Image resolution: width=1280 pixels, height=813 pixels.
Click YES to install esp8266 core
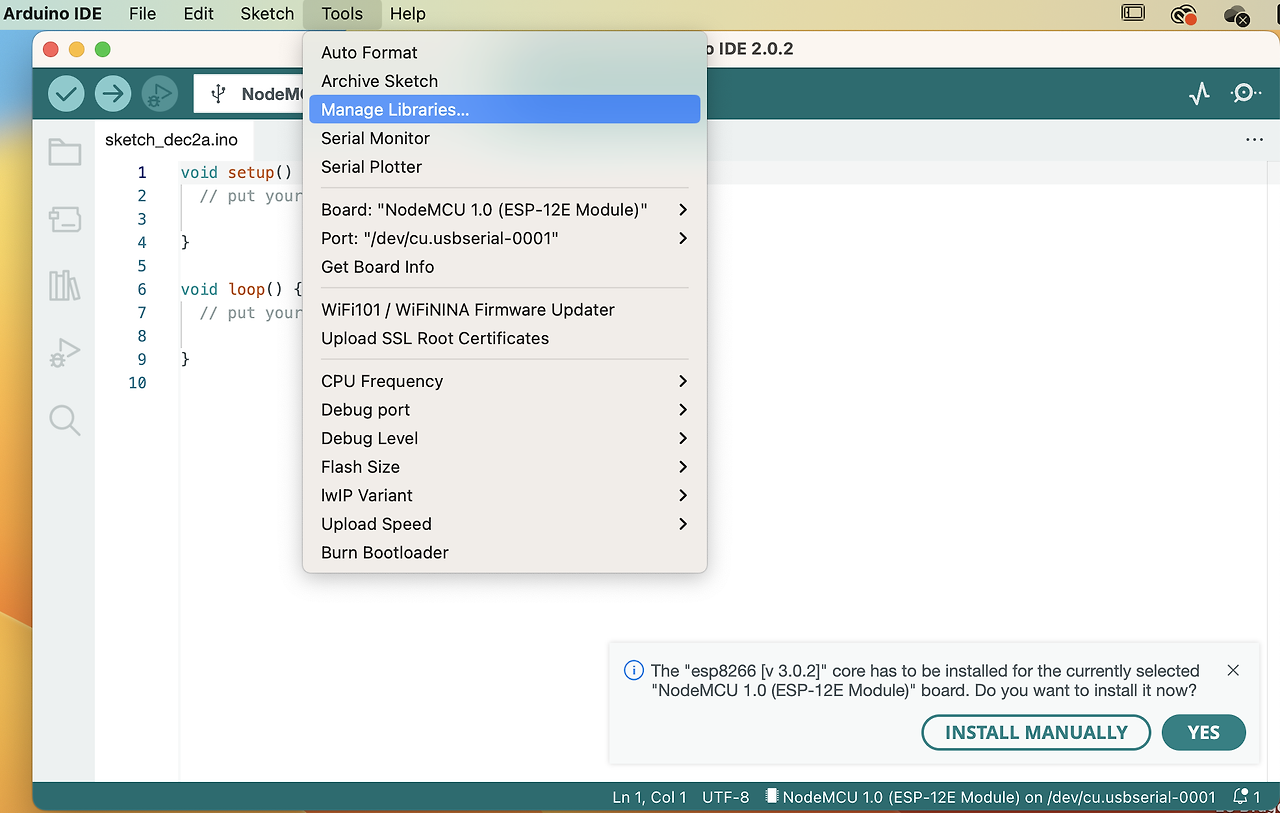point(1204,733)
